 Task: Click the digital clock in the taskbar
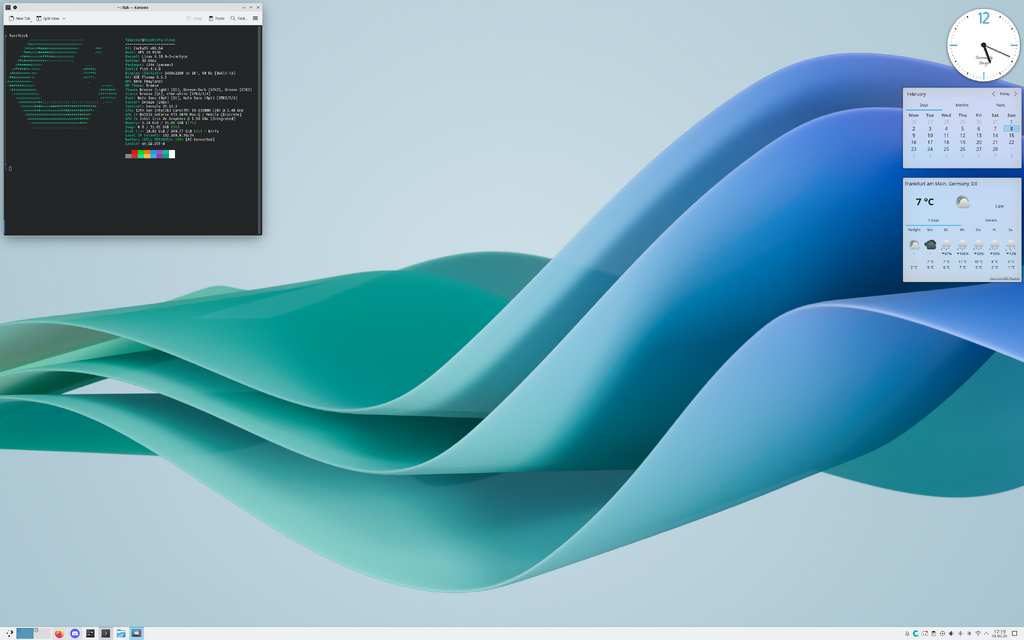point(1000,633)
